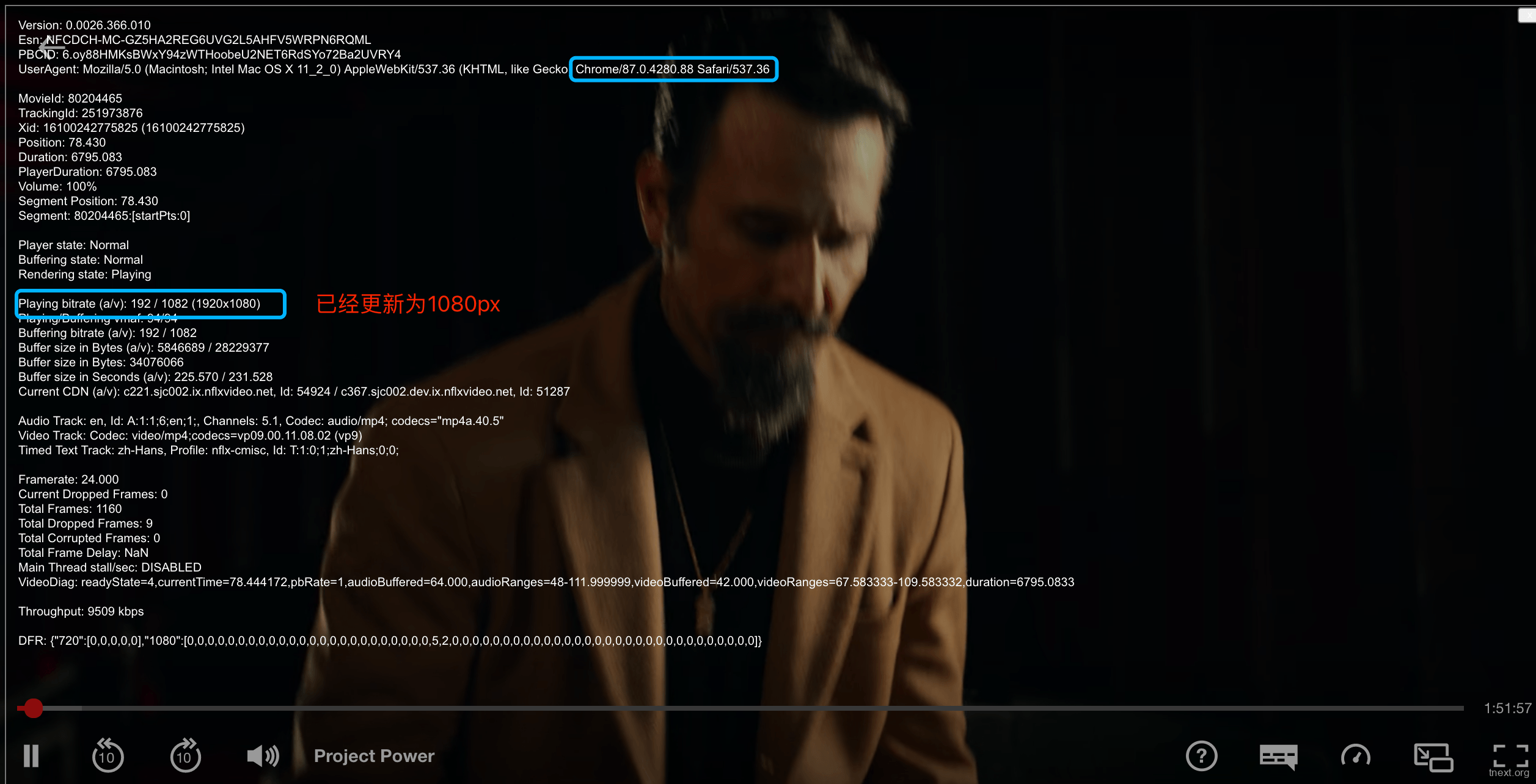Click the picture-in-picture icon
This screenshot has width=1536, height=784.
click(1433, 757)
